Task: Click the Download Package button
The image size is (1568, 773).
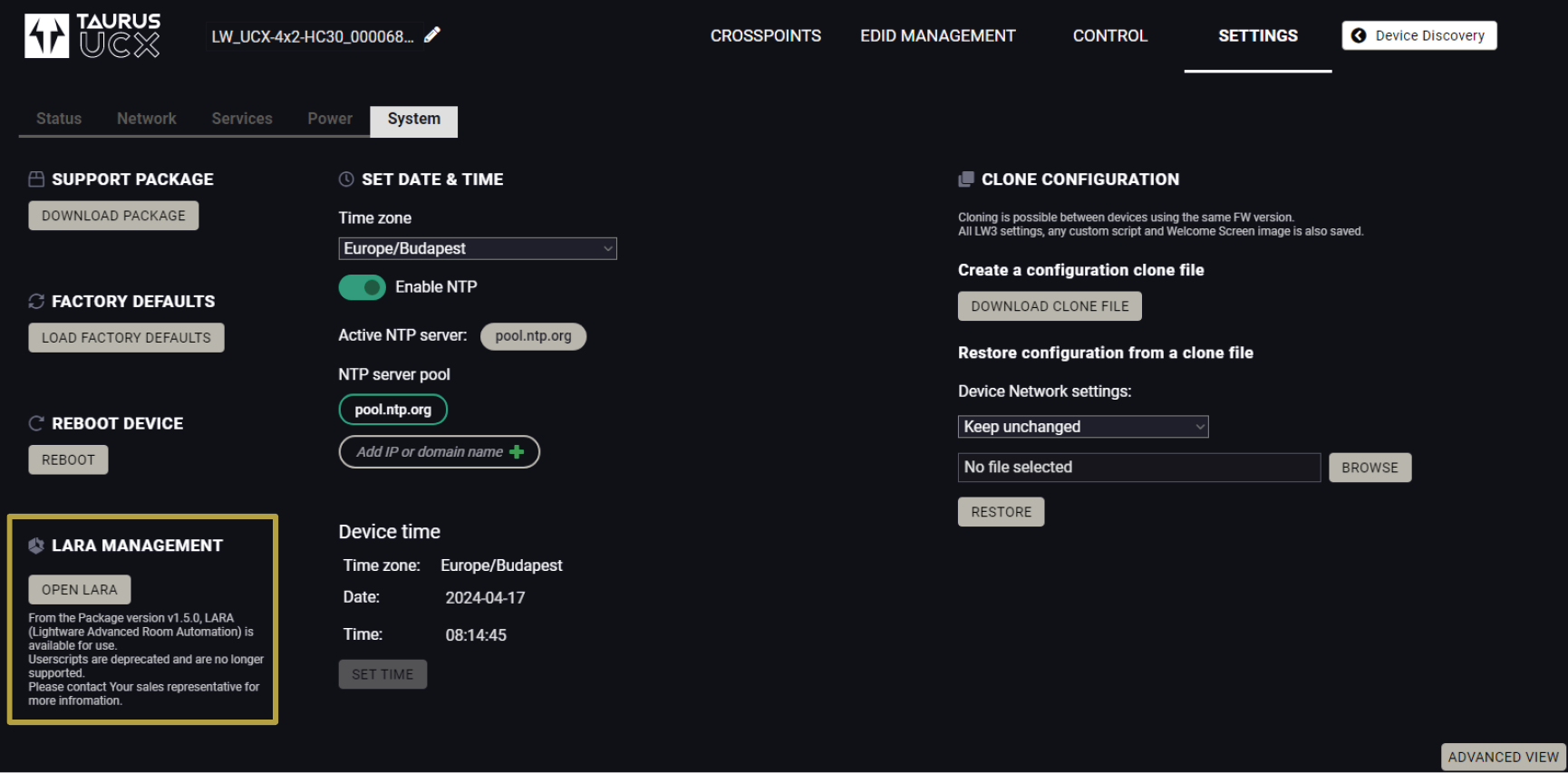Action: 113,216
